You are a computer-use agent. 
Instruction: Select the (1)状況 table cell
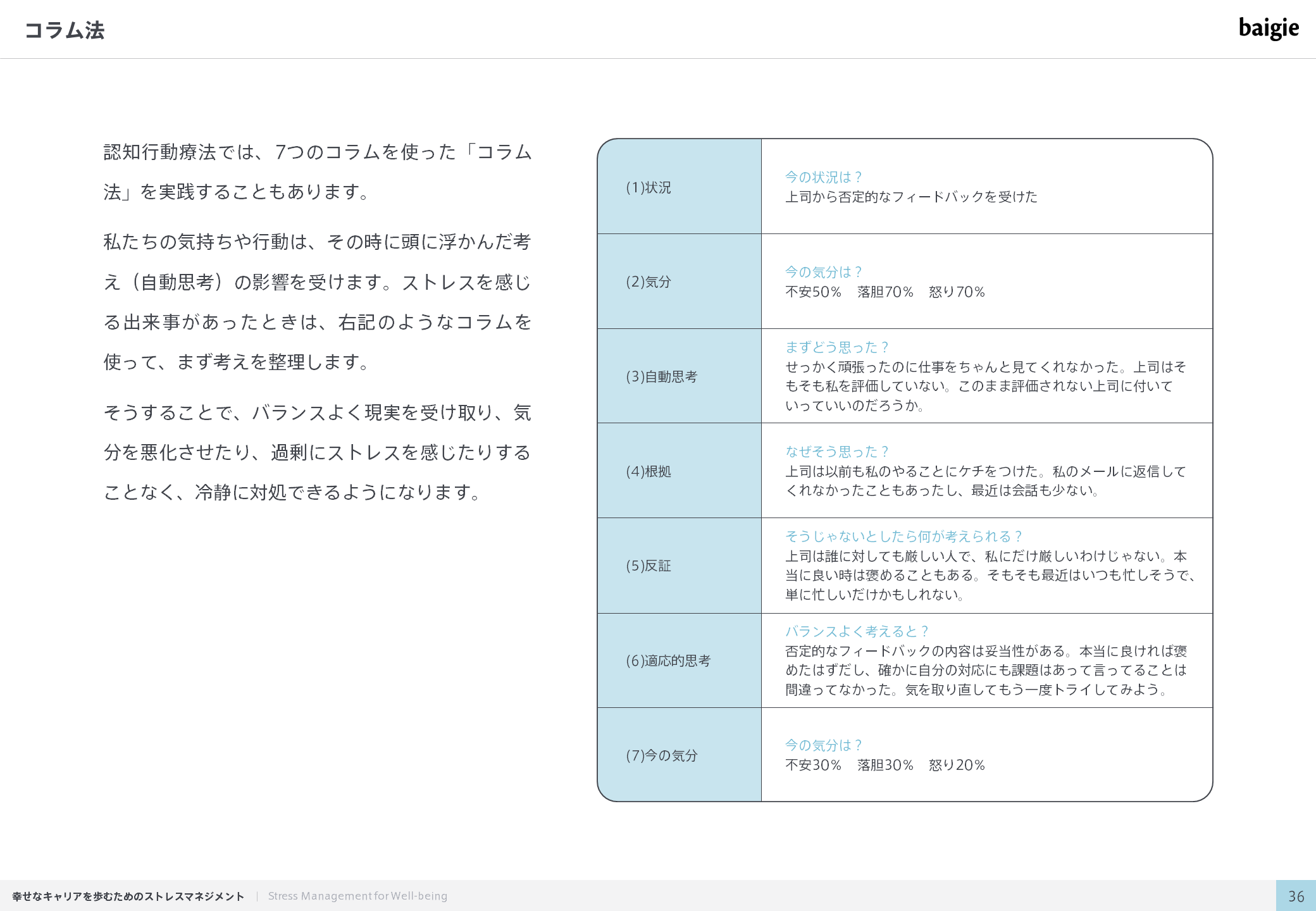[x=679, y=187]
